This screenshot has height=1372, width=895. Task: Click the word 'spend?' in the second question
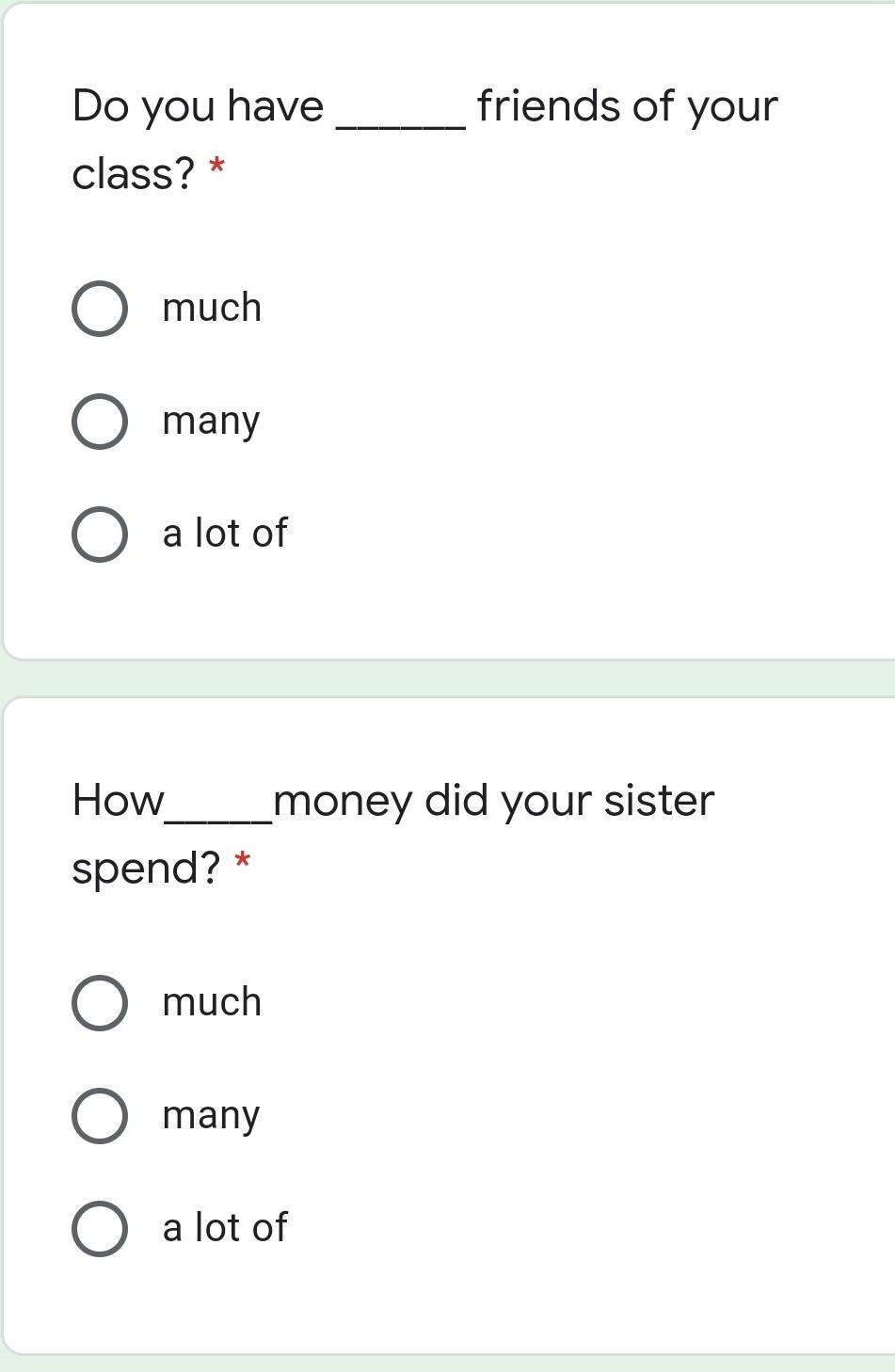(146, 869)
